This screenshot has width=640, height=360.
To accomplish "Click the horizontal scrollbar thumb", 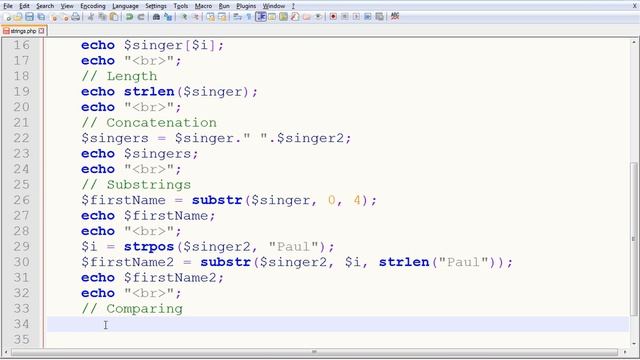I will pos(314,352).
